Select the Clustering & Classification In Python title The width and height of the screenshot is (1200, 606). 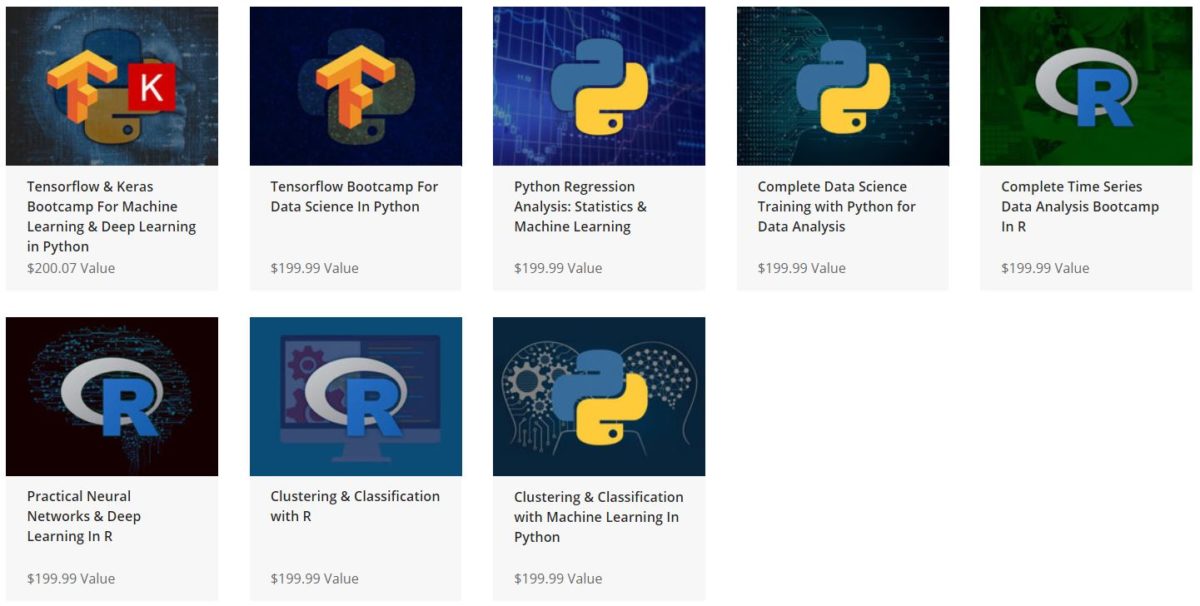pos(597,517)
